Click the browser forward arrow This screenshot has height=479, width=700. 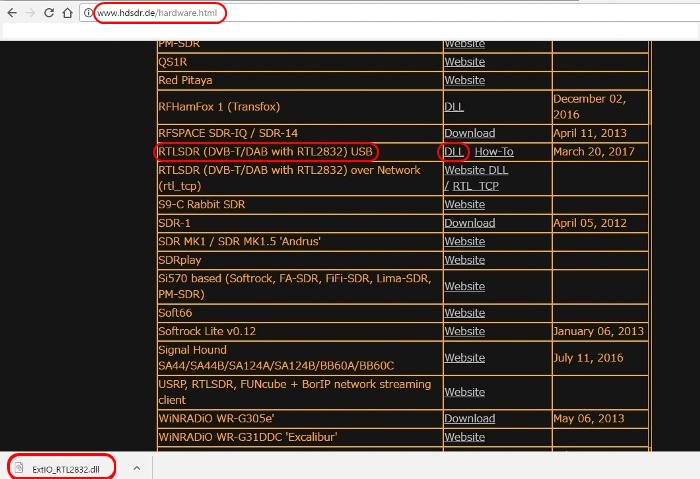[x=30, y=13]
